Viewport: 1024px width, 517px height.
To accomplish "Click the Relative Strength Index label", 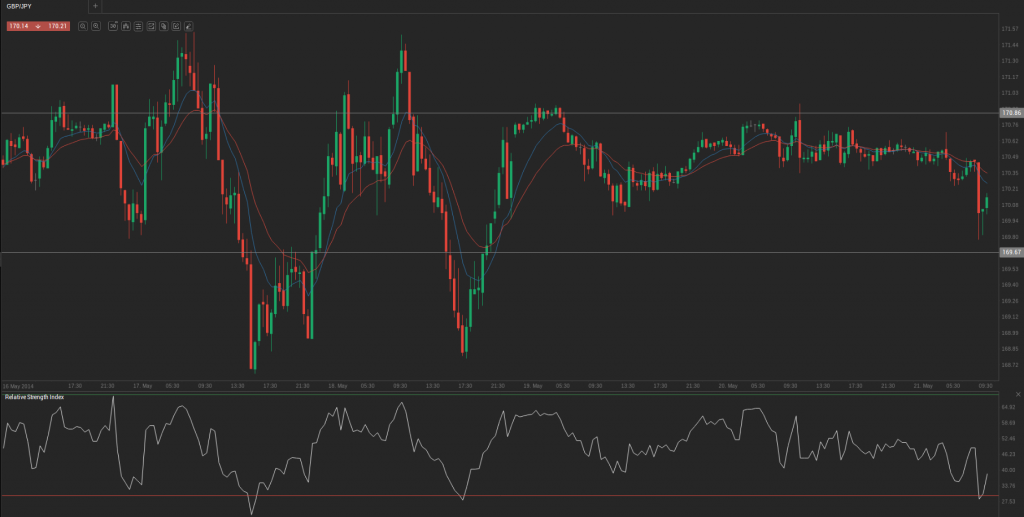I will [x=34, y=397].
